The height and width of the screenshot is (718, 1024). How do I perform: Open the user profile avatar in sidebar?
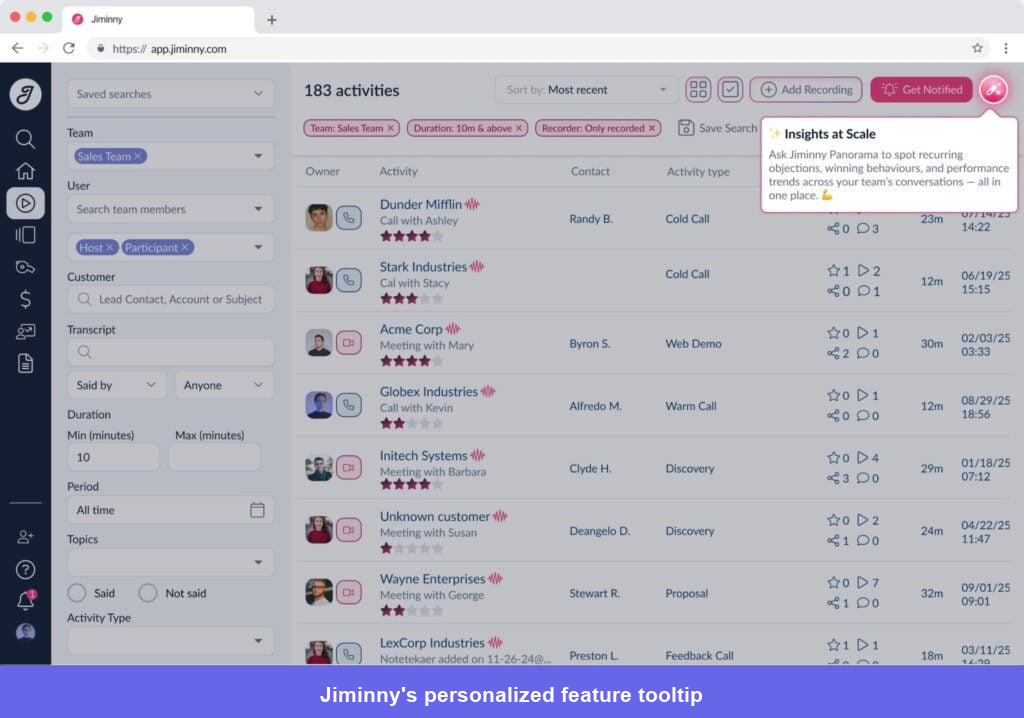tap(25, 632)
